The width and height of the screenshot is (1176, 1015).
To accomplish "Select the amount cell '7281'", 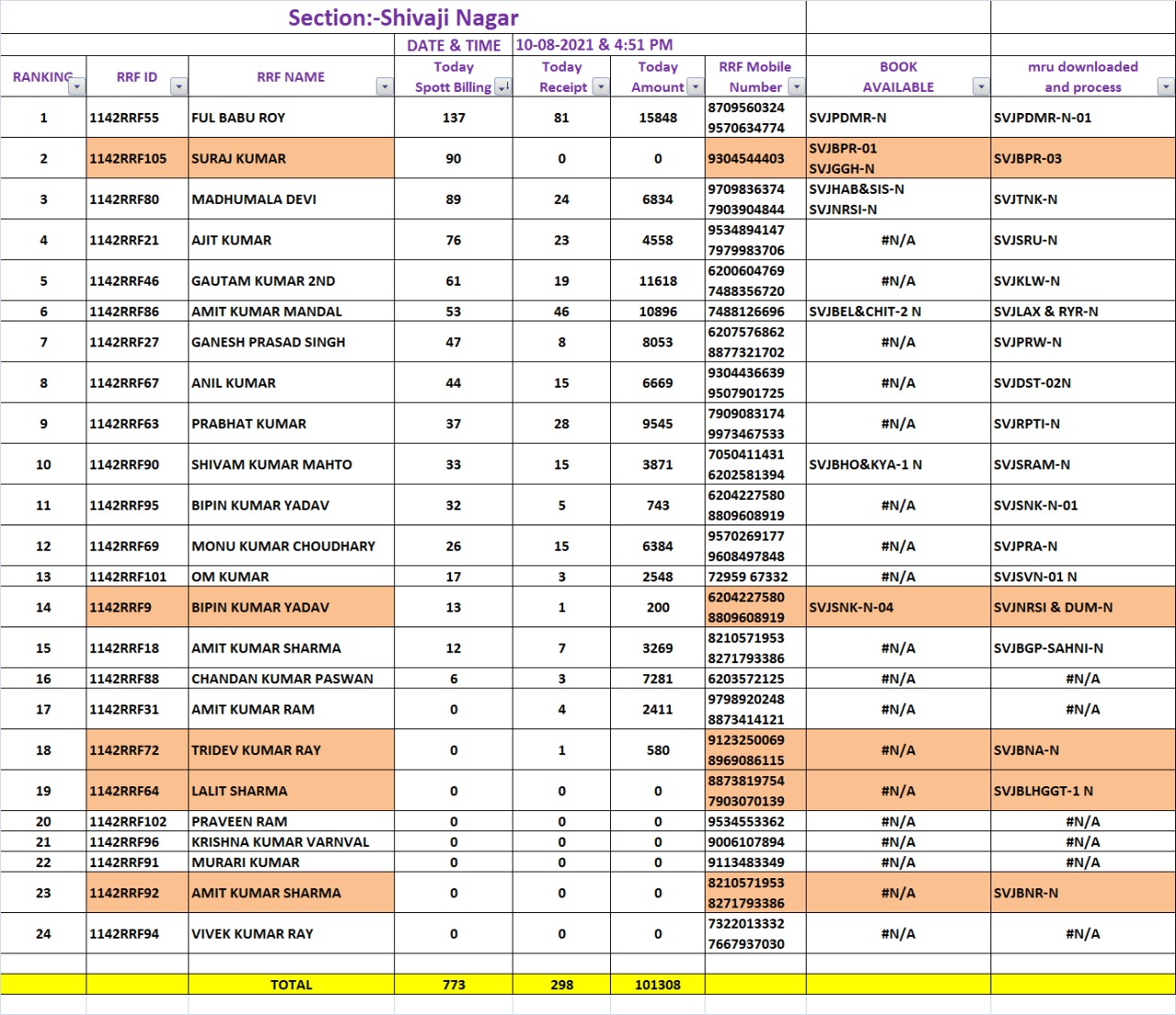I will [658, 679].
